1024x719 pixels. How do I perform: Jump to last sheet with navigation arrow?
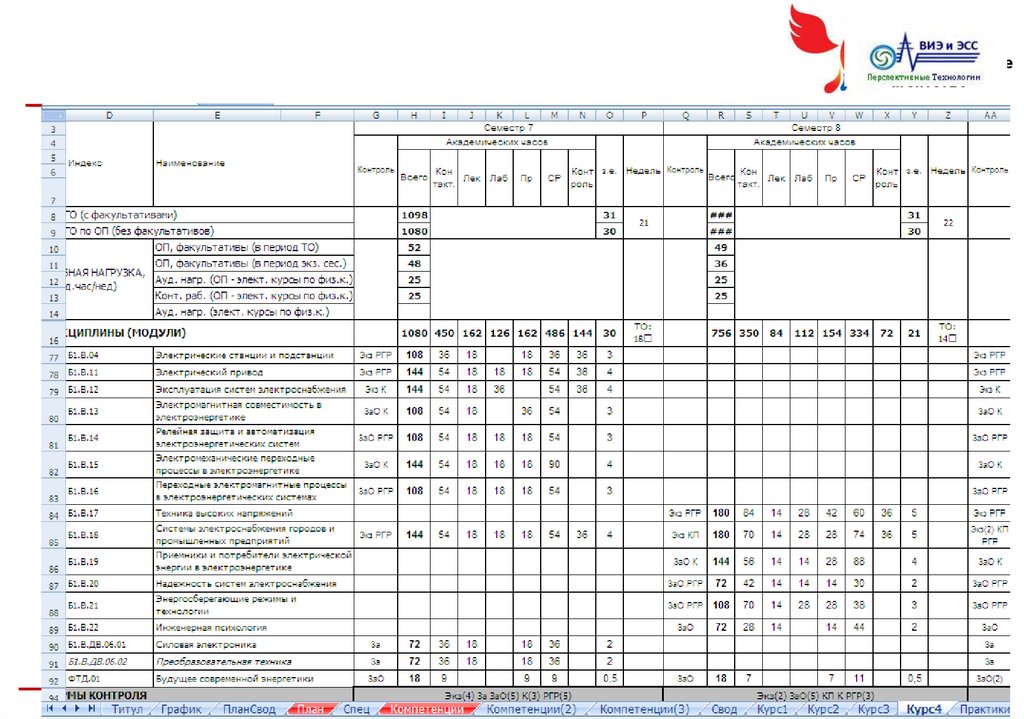pyautogui.click(x=91, y=709)
